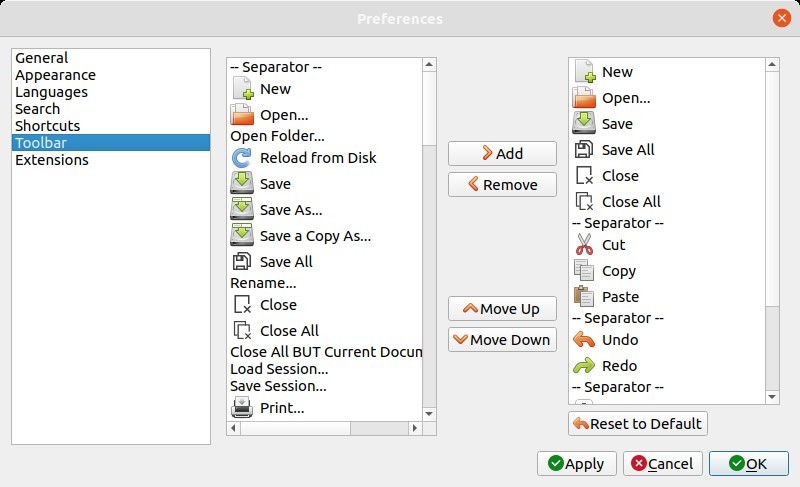Click Reset to Default button
This screenshot has width=800, height=487.
(638, 424)
